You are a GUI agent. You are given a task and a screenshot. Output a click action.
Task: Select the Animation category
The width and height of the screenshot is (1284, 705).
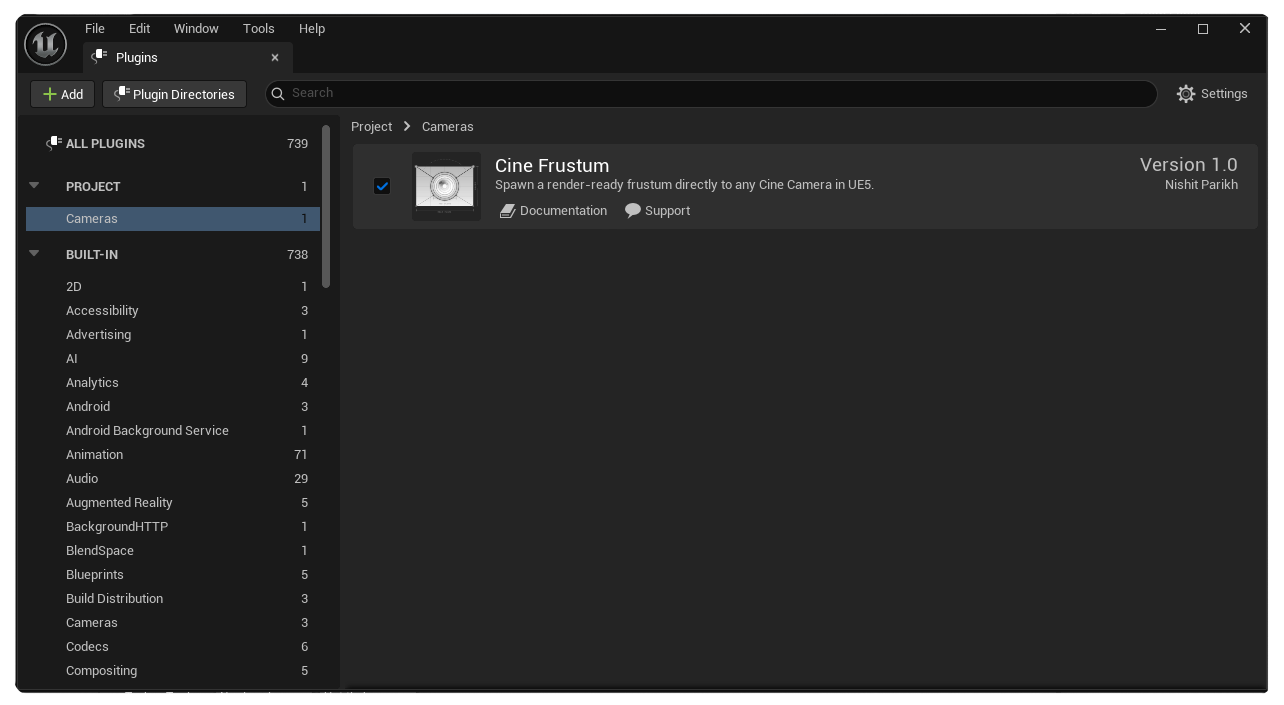[x=173, y=455]
